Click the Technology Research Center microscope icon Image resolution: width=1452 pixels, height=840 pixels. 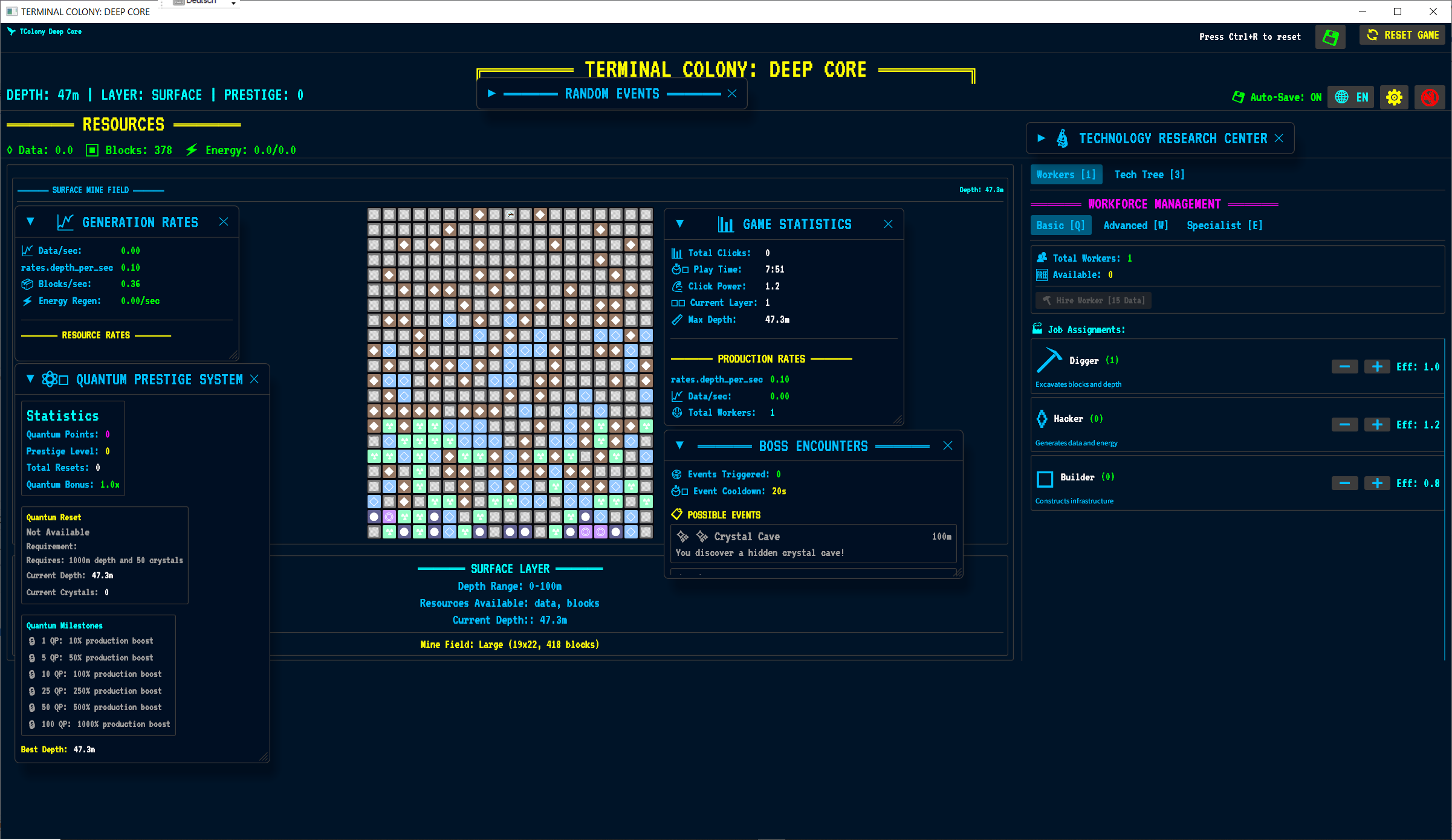coord(1062,138)
